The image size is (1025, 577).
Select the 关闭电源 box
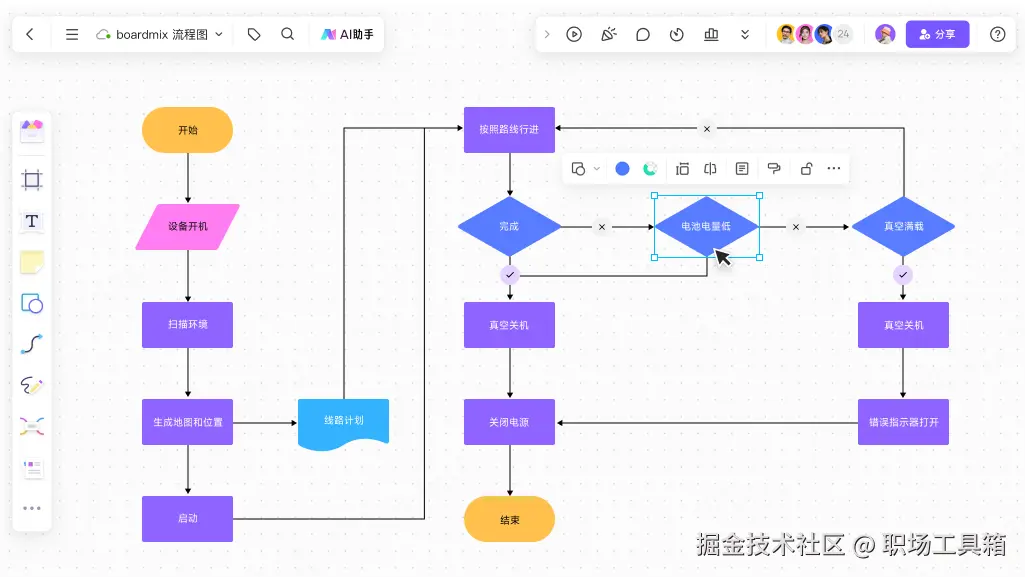click(509, 422)
